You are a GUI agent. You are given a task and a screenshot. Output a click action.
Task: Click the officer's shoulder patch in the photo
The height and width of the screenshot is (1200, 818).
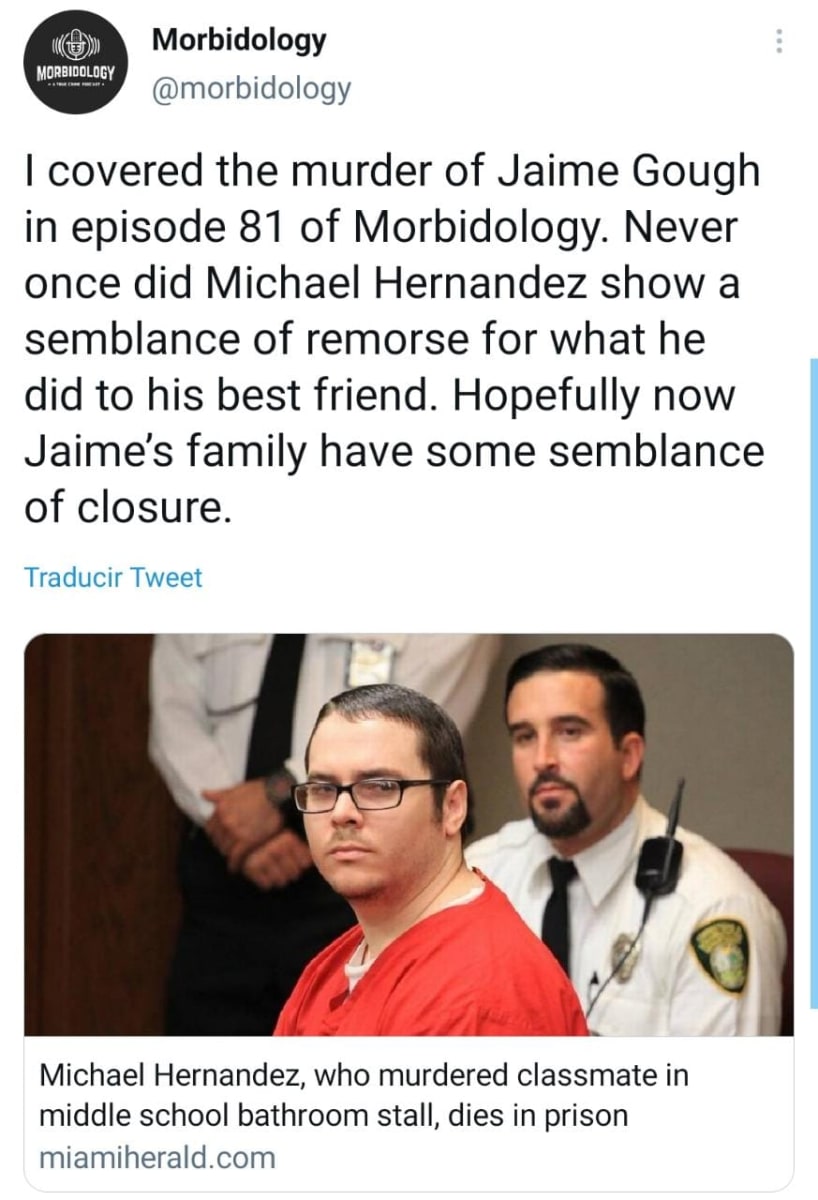[721, 954]
